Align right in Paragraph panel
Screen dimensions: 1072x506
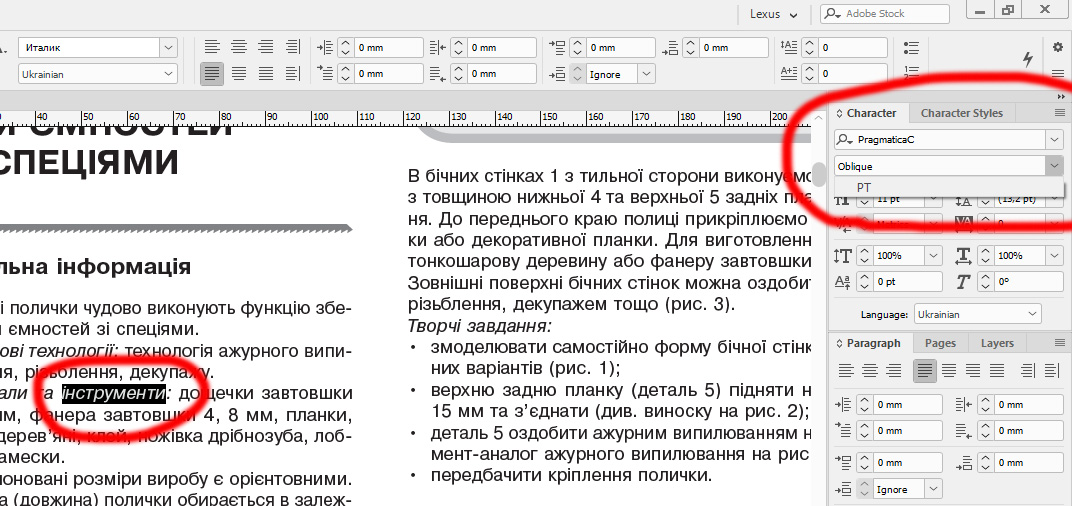[893, 371]
